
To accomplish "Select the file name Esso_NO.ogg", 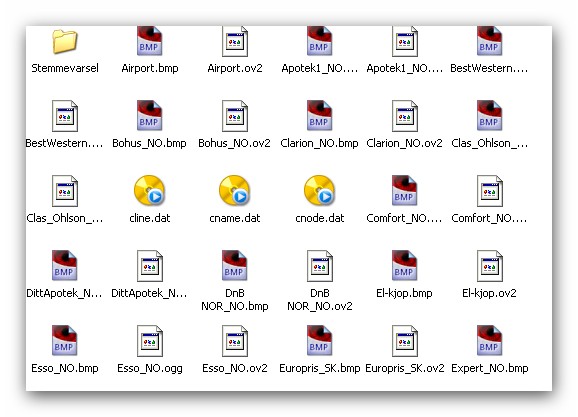I will tap(150, 368).
